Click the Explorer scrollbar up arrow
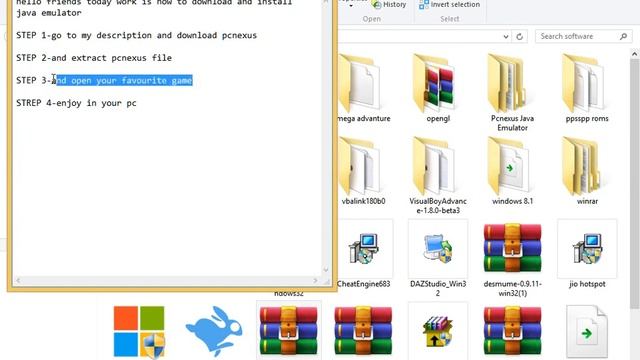 click(634, 53)
